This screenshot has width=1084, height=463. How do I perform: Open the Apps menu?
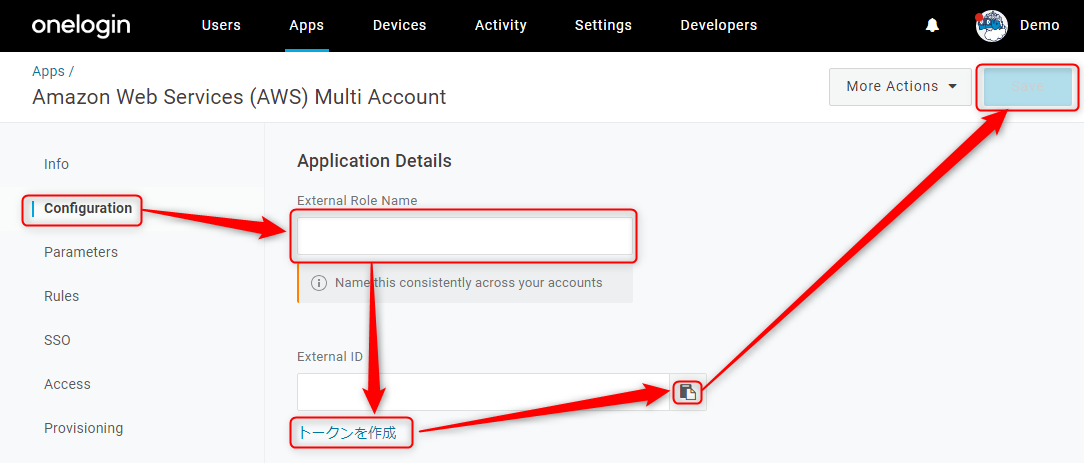(307, 26)
